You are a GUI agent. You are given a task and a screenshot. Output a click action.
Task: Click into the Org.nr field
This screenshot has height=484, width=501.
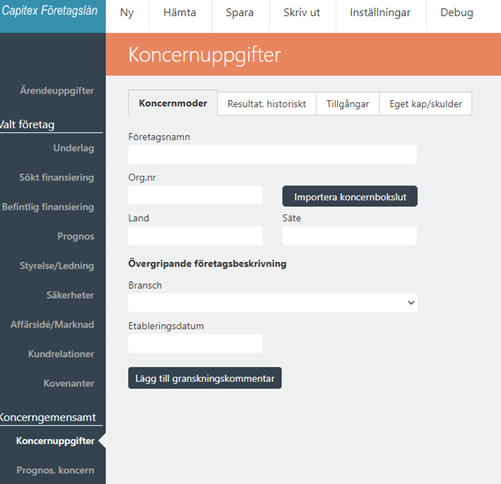tap(195, 195)
